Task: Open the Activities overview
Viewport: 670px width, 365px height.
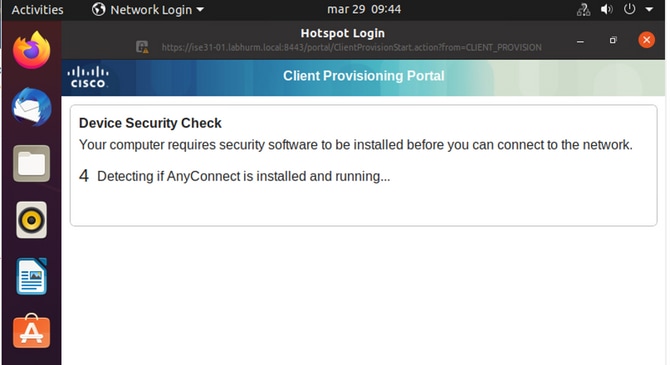Action: point(38,9)
